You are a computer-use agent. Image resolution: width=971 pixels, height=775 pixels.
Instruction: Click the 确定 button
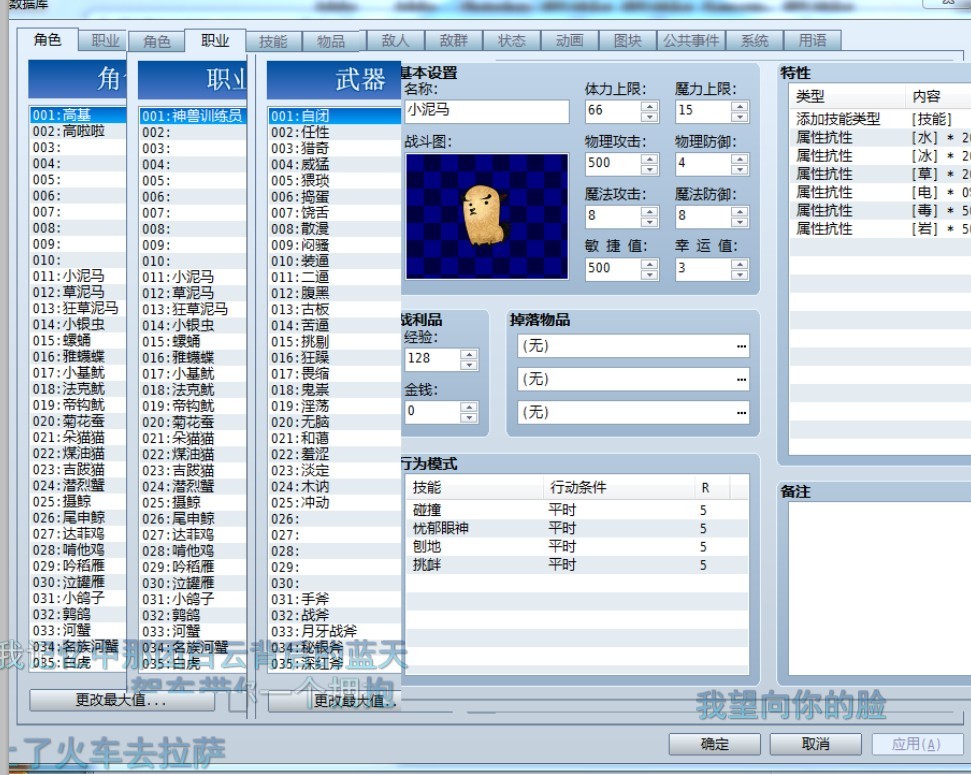(x=715, y=744)
